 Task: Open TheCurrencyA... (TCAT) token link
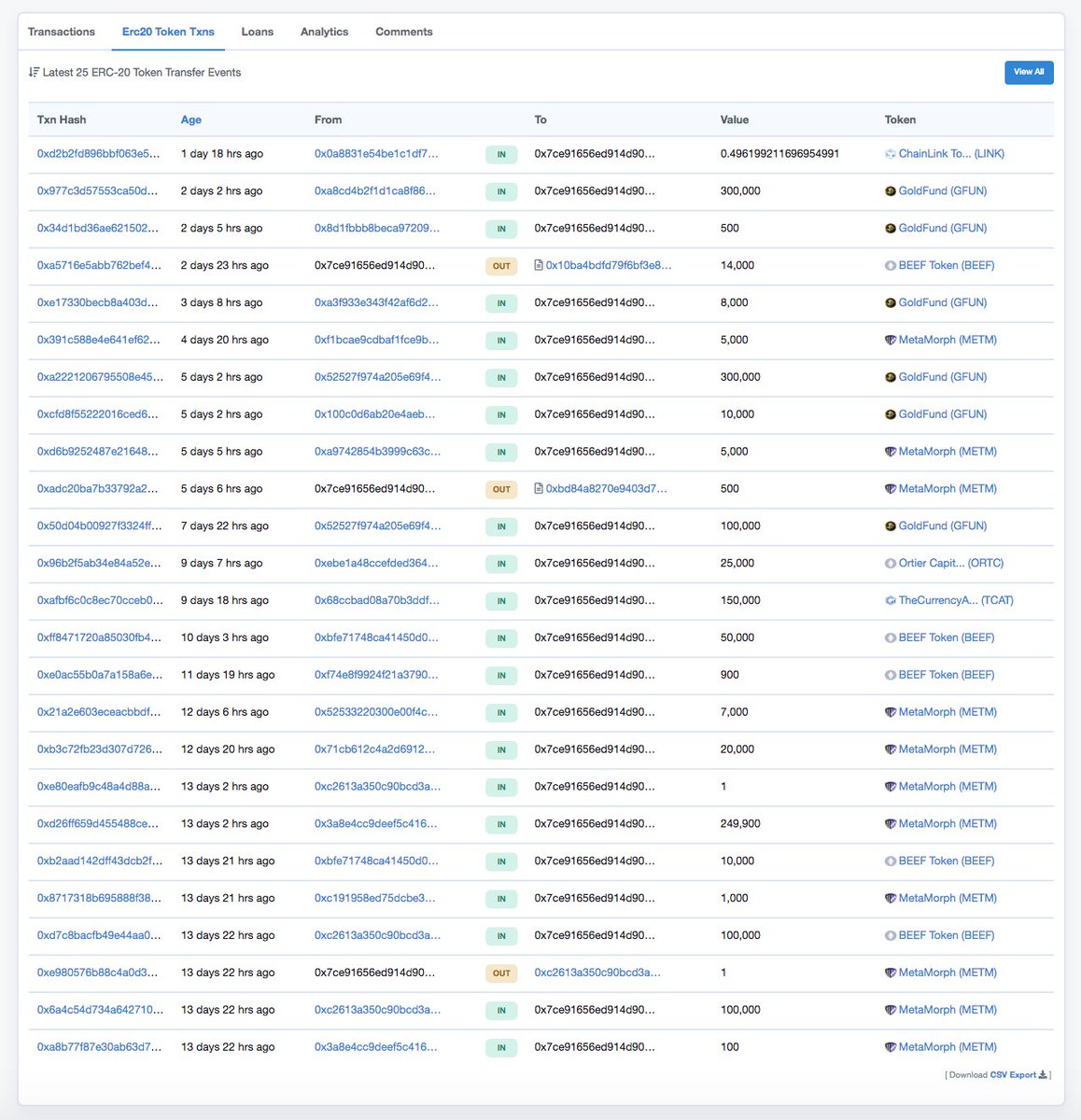coord(956,601)
